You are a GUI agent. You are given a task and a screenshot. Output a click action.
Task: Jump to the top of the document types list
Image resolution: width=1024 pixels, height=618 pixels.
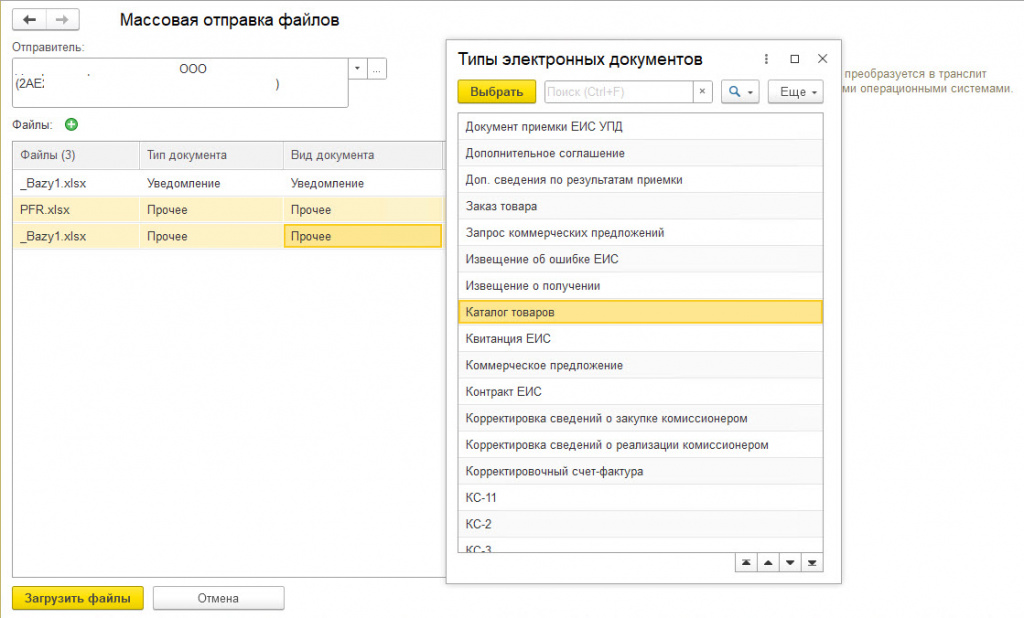pos(745,563)
